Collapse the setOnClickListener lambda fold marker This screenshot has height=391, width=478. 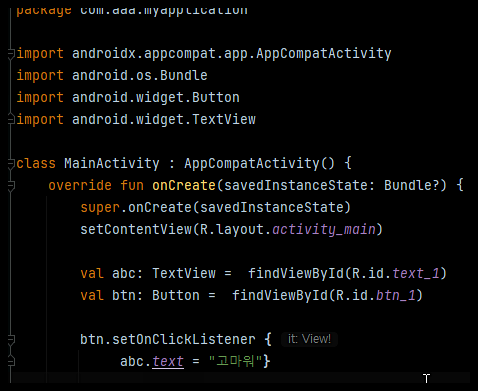click(11, 340)
